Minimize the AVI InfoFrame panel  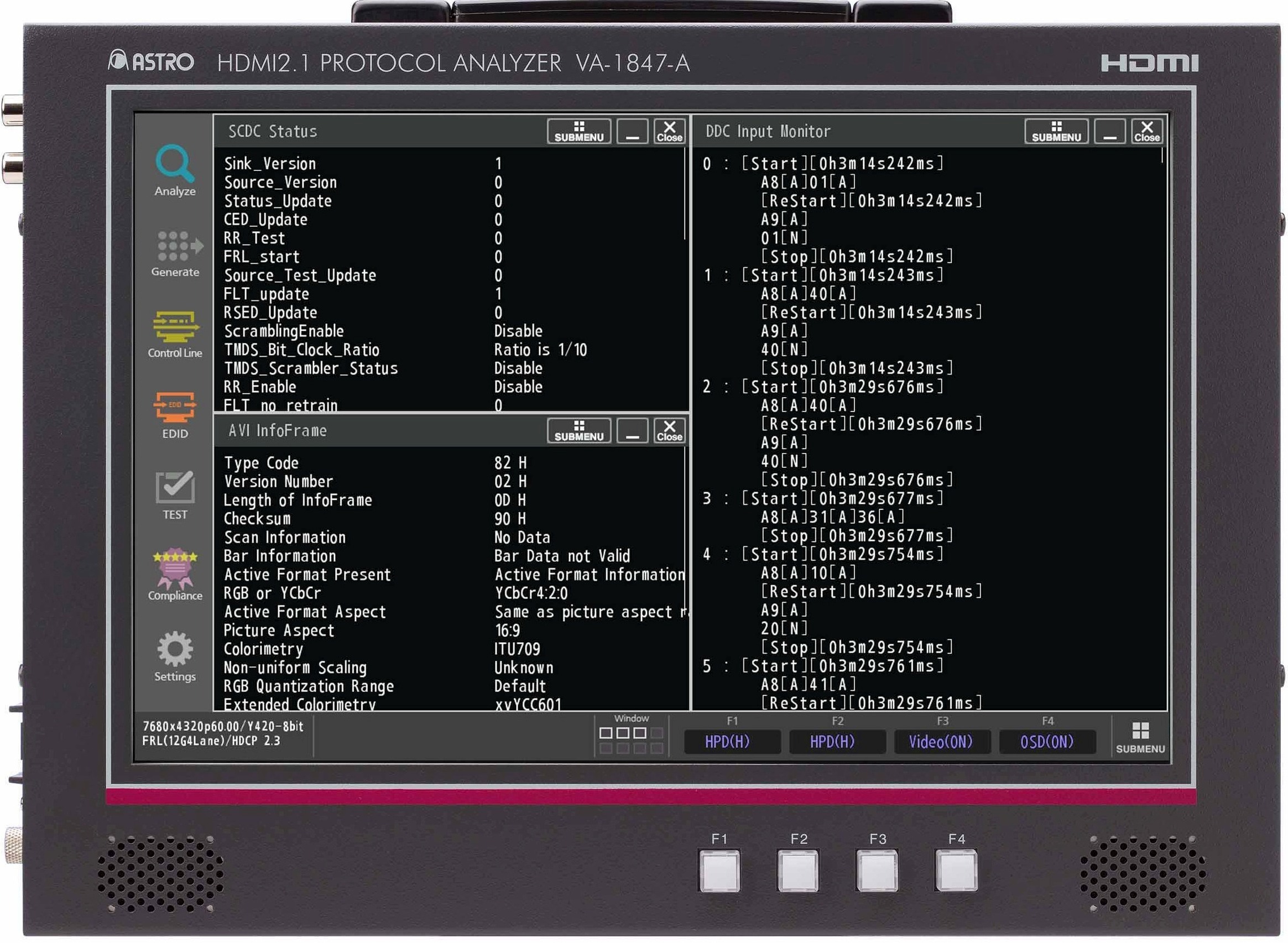[x=632, y=430]
